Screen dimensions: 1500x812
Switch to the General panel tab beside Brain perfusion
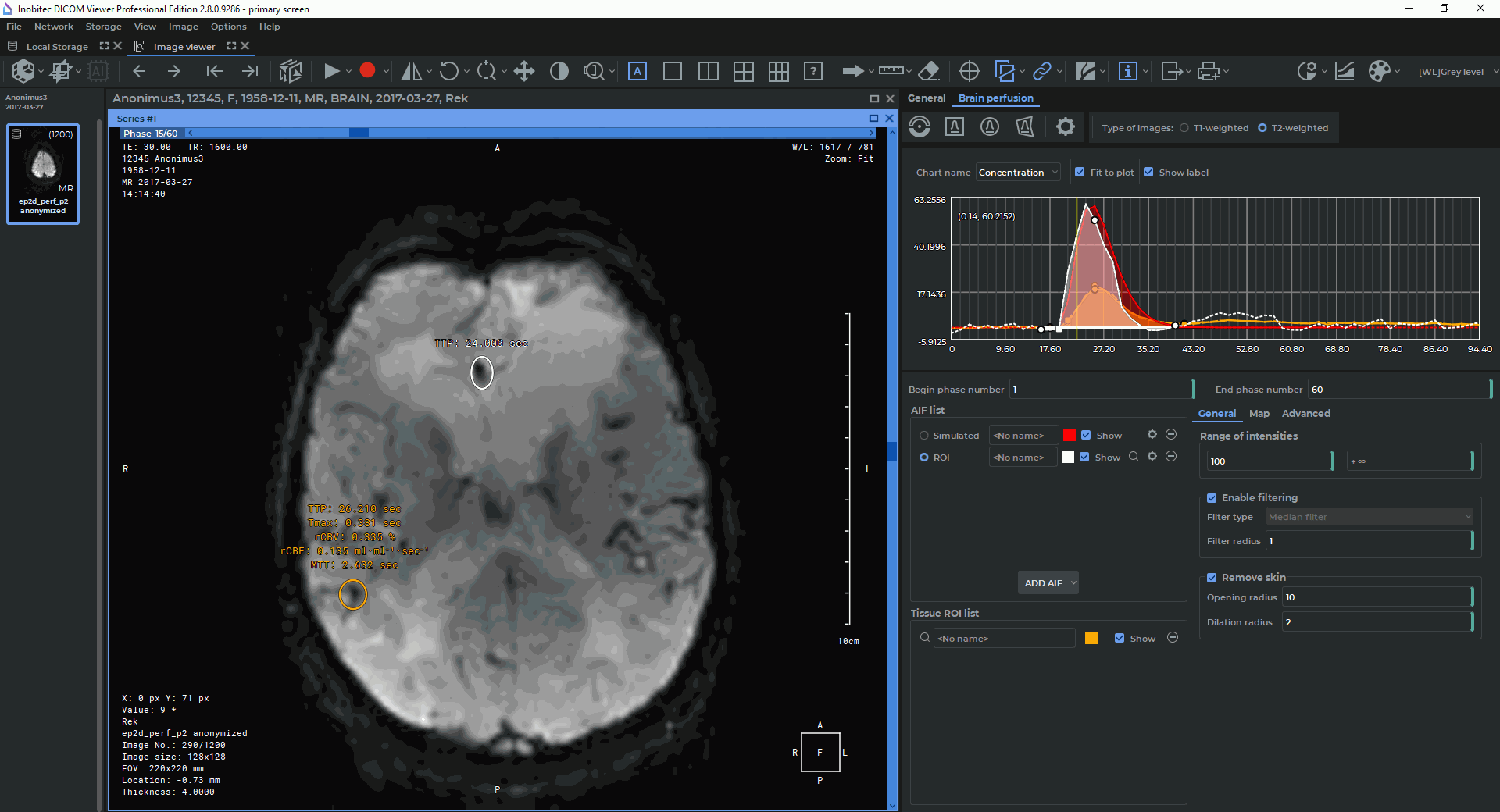tap(927, 98)
